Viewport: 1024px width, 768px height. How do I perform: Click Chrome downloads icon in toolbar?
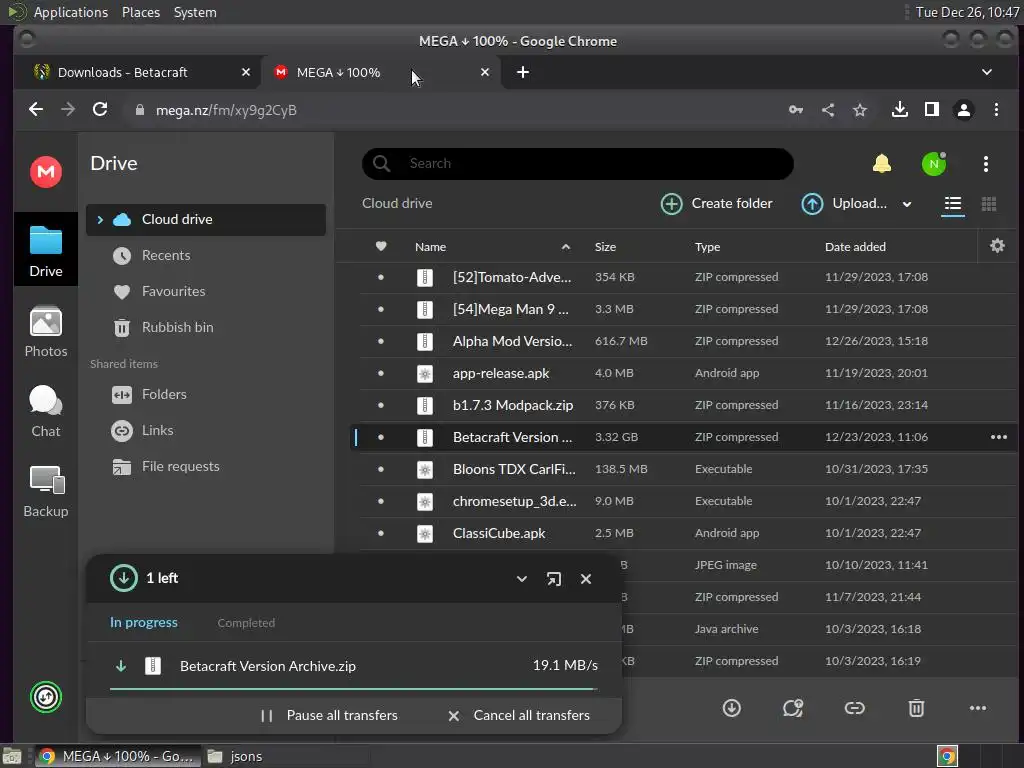coord(899,110)
